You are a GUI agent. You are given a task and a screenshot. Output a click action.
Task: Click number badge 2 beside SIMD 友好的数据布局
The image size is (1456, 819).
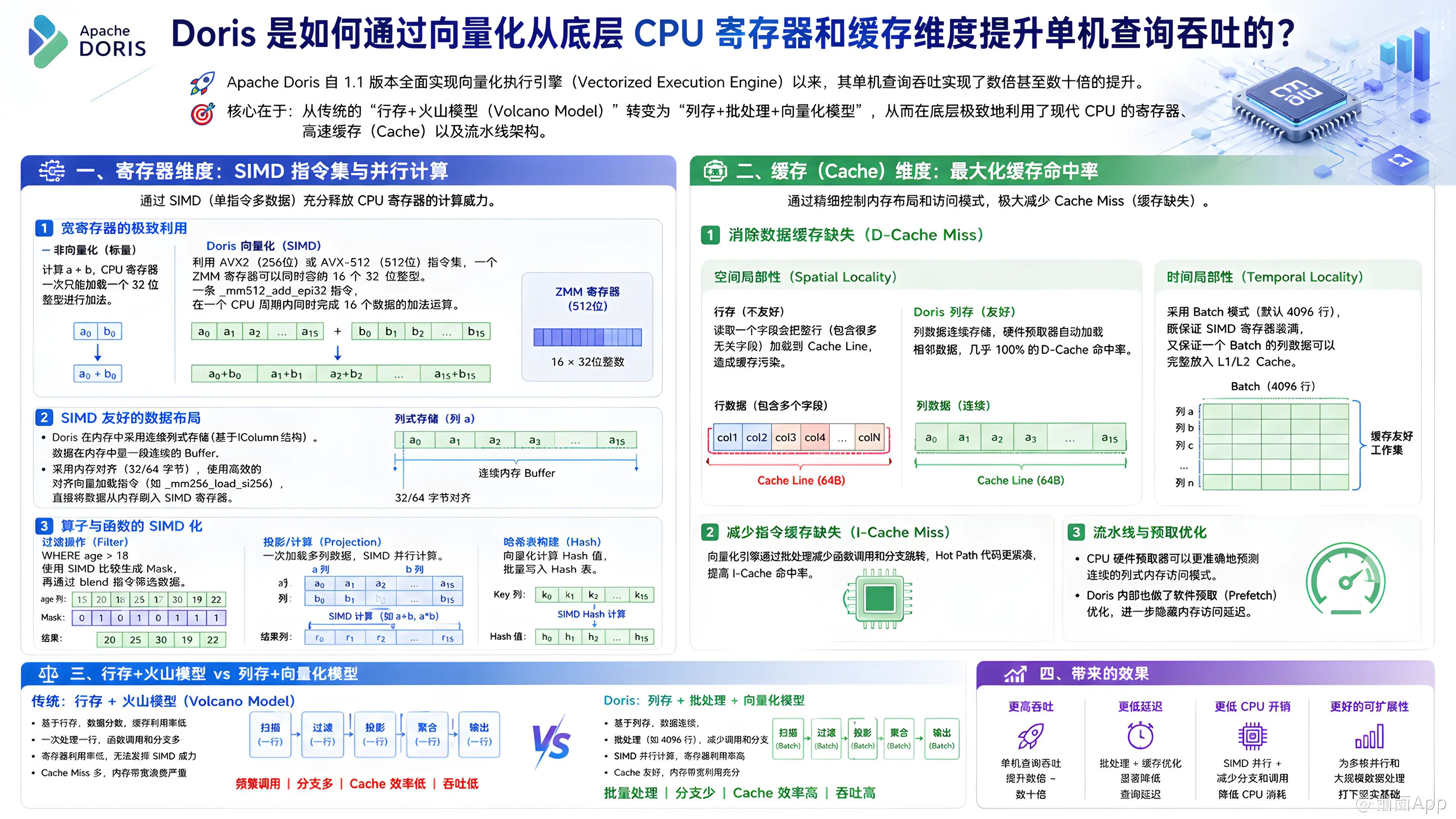click(44, 418)
